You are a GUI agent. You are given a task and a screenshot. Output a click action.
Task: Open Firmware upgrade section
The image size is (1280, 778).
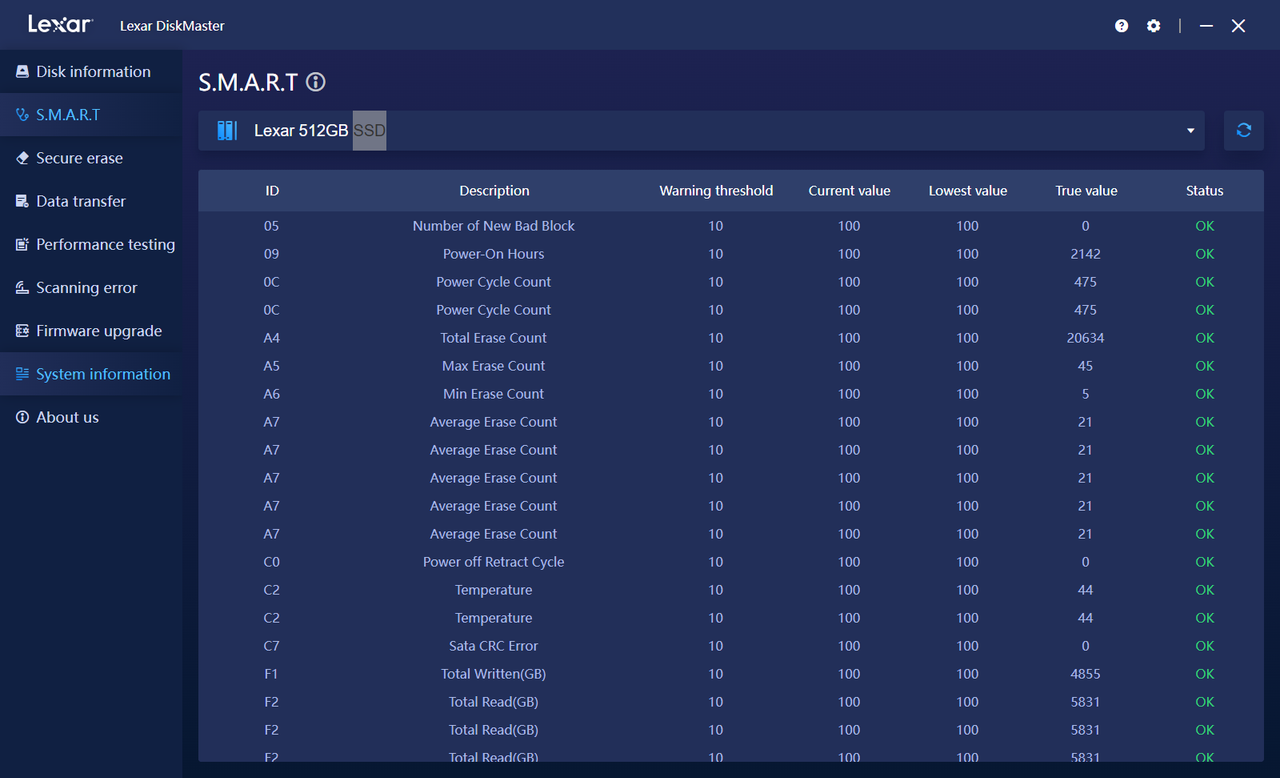pyautogui.click(x=91, y=331)
